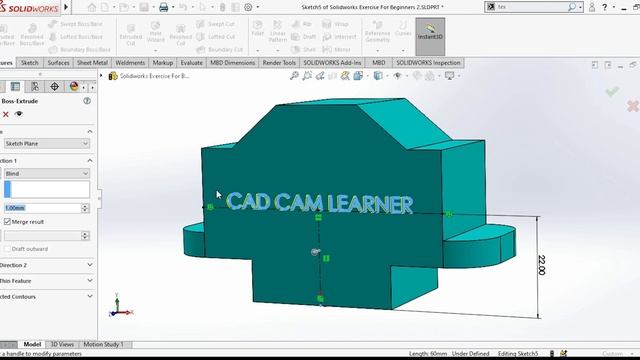Viewport: 640px width, 360px height.
Task: Check the Draft outward checkbox
Action: (7, 249)
